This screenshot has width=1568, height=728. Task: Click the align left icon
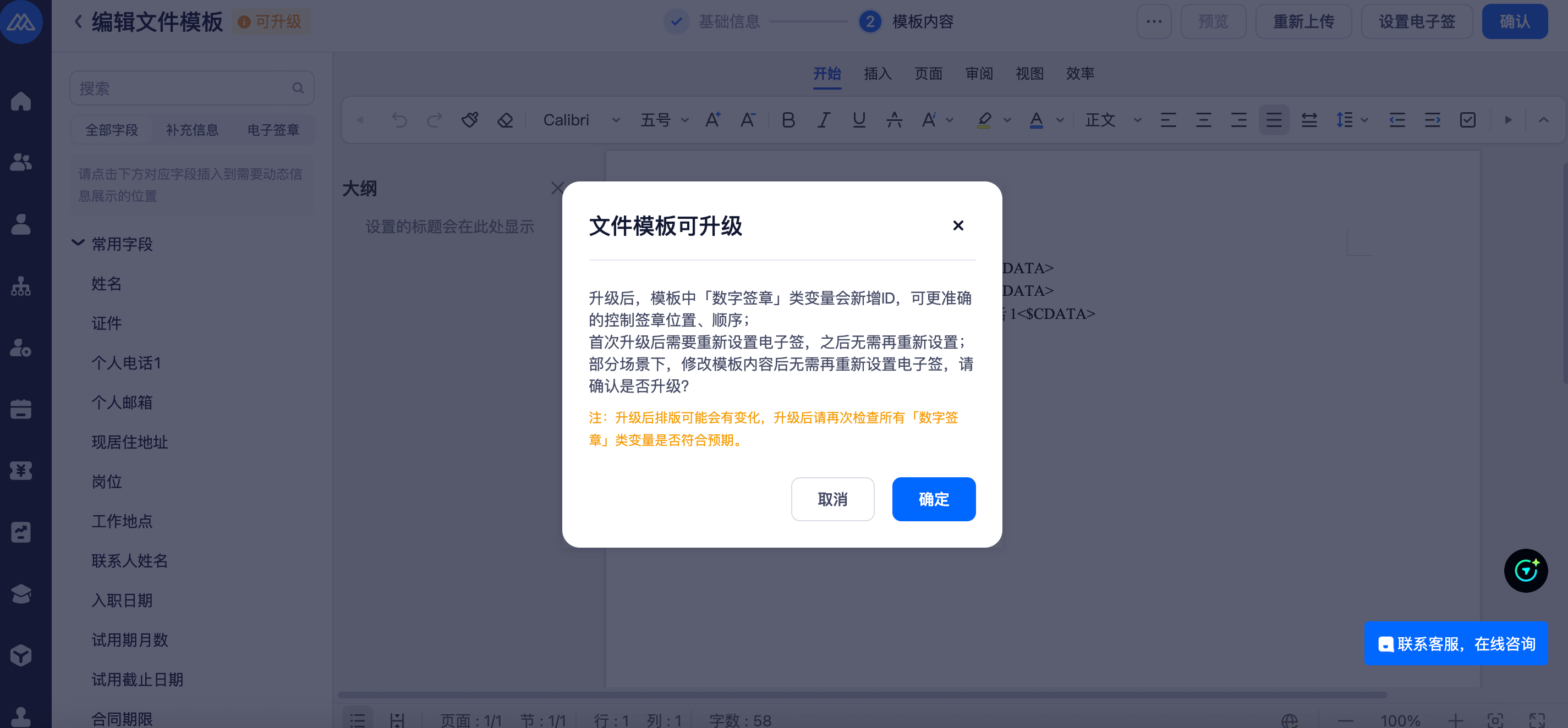(1167, 120)
